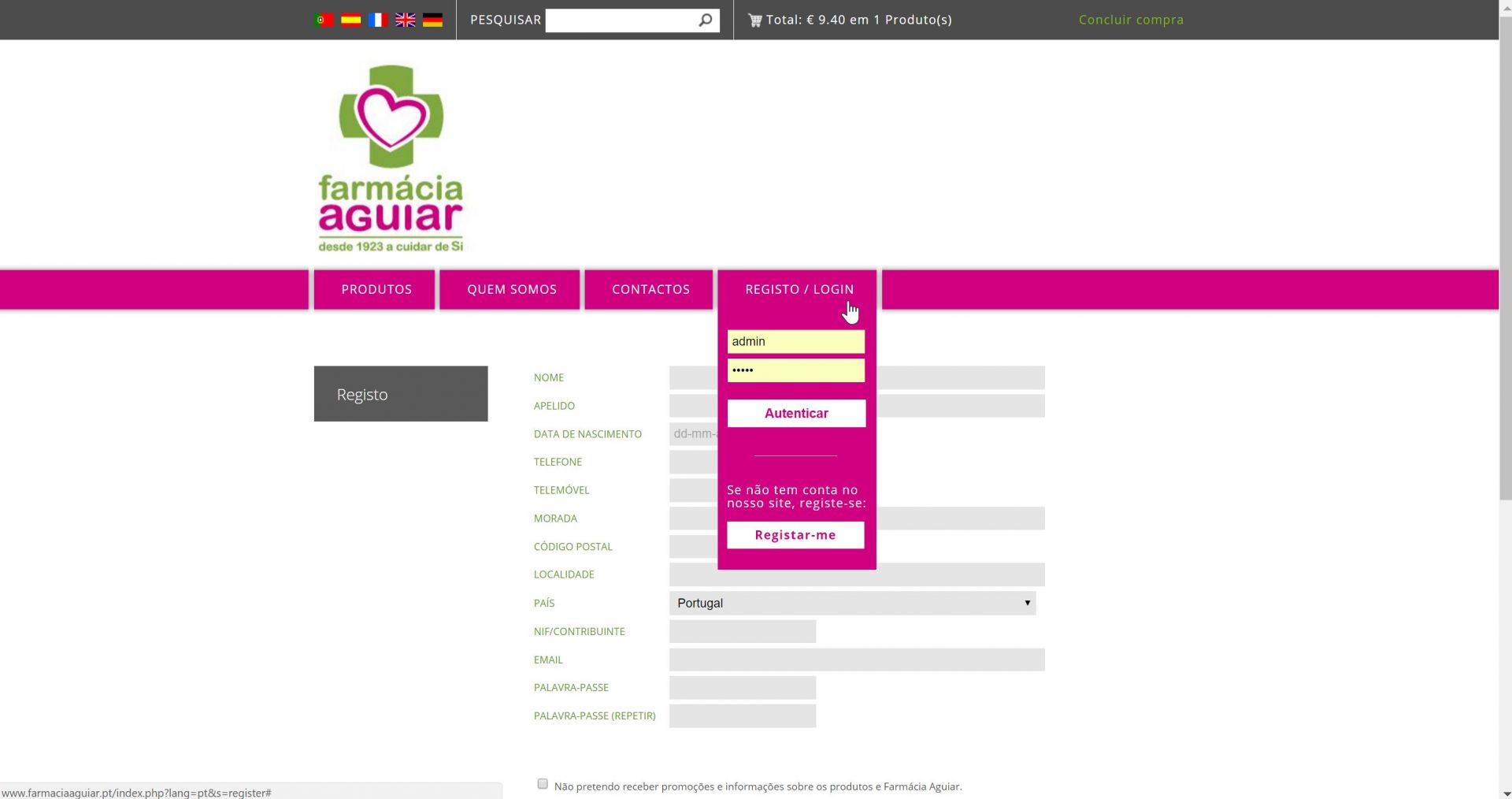The height and width of the screenshot is (799, 1512).
Task: Tick the no-promotions opt-out checkbox
Action: [x=543, y=784]
